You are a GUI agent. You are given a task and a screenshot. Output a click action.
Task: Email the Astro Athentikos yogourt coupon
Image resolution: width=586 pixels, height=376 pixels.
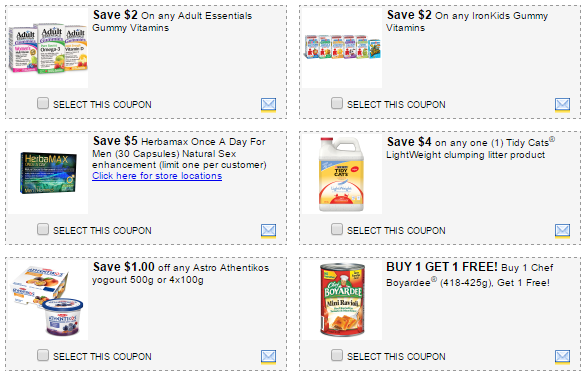tap(268, 357)
